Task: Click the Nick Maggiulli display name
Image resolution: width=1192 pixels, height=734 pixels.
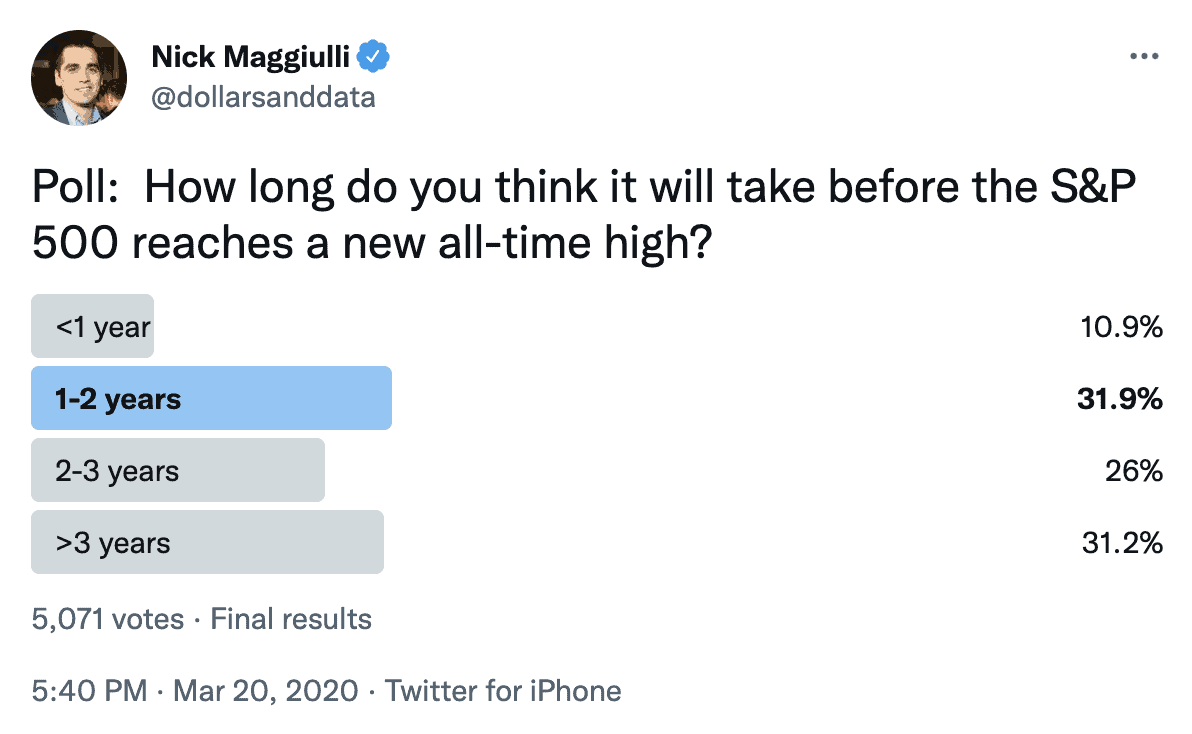Action: tap(250, 57)
